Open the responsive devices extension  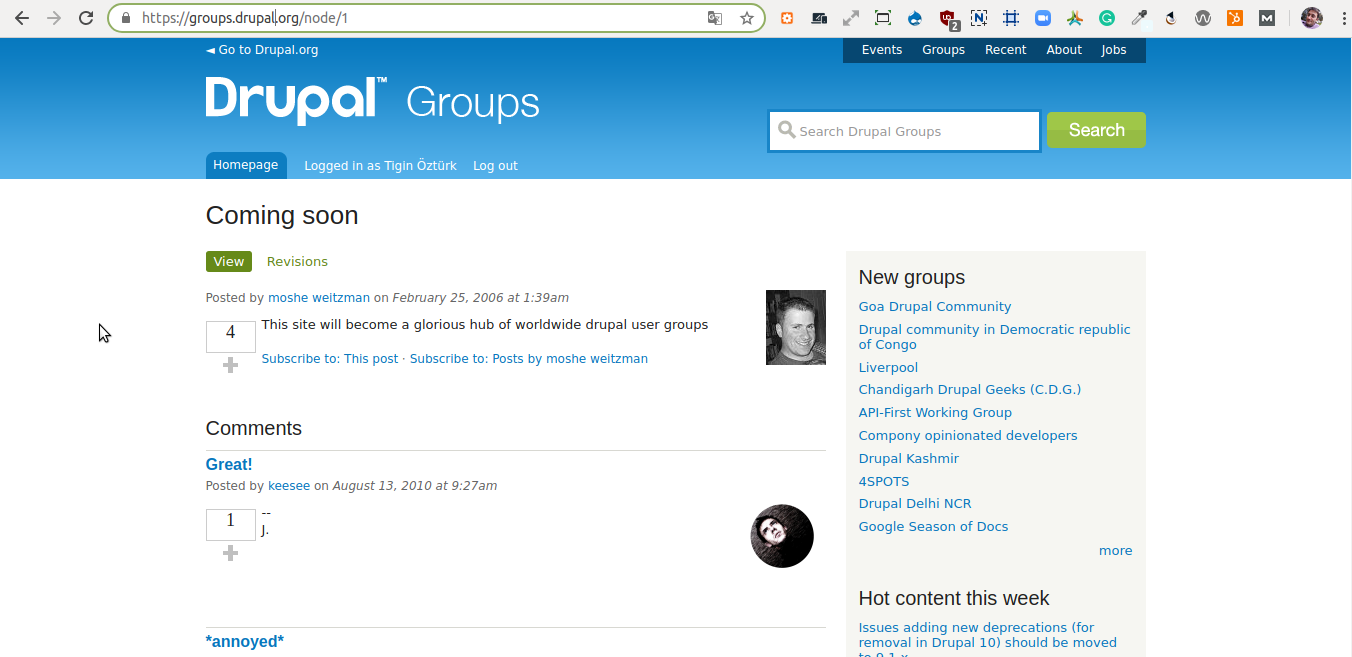click(x=819, y=18)
